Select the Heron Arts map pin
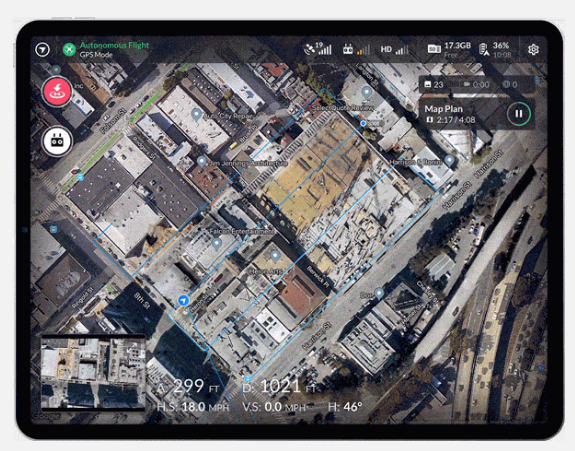This screenshot has width=575, height=451. 275,256
